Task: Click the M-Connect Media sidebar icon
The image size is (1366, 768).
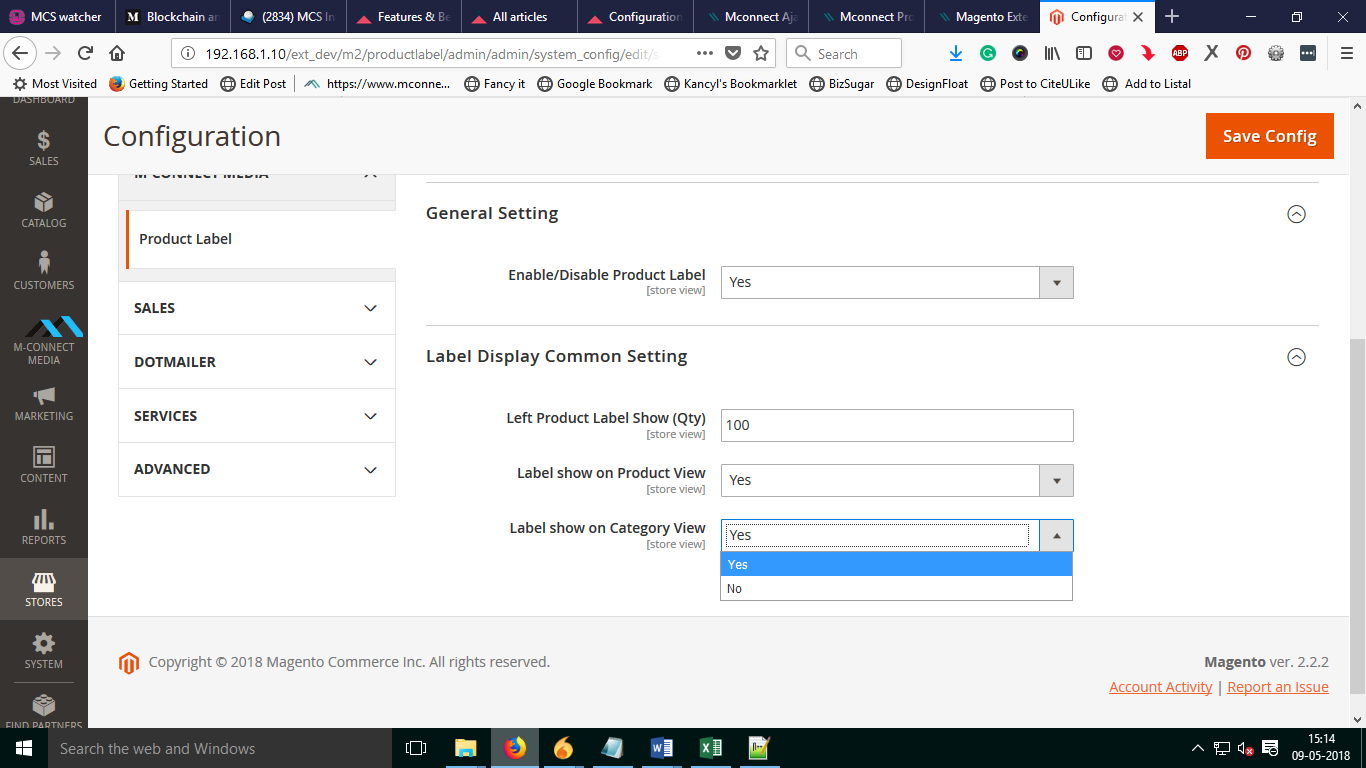Action: (43, 337)
